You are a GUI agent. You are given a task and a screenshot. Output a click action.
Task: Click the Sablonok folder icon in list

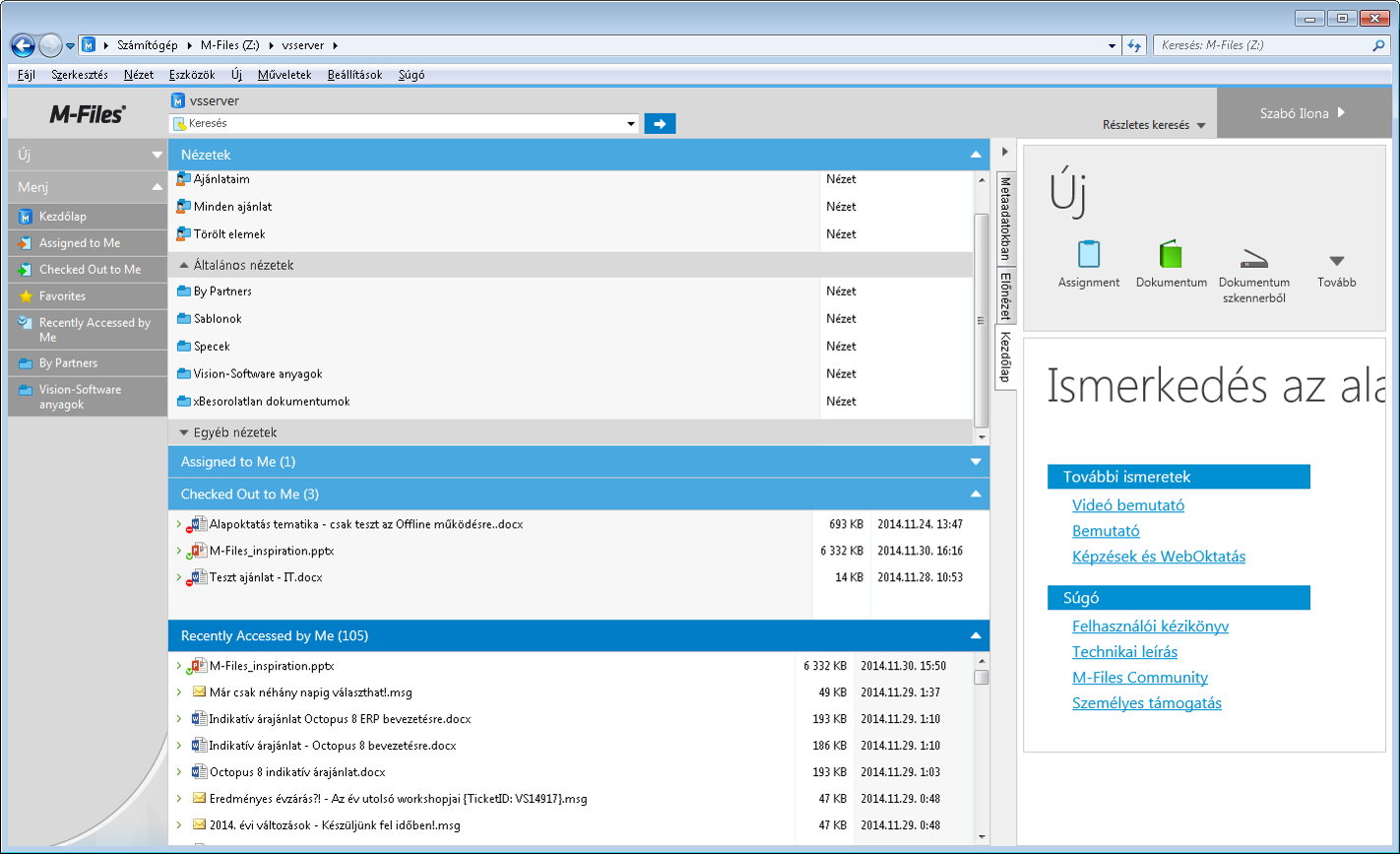point(183,319)
